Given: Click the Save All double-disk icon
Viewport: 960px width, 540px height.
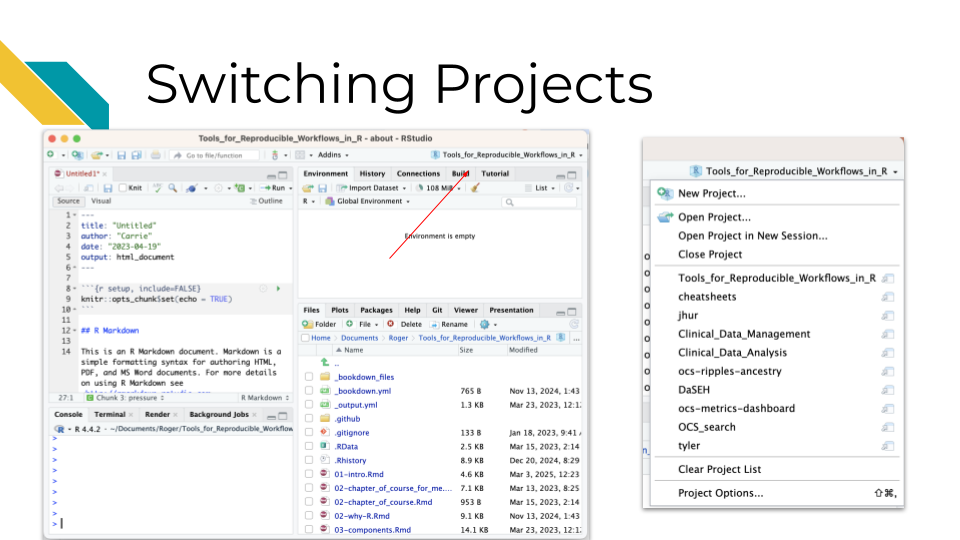Looking at the screenshot, I should click(137, 156).
